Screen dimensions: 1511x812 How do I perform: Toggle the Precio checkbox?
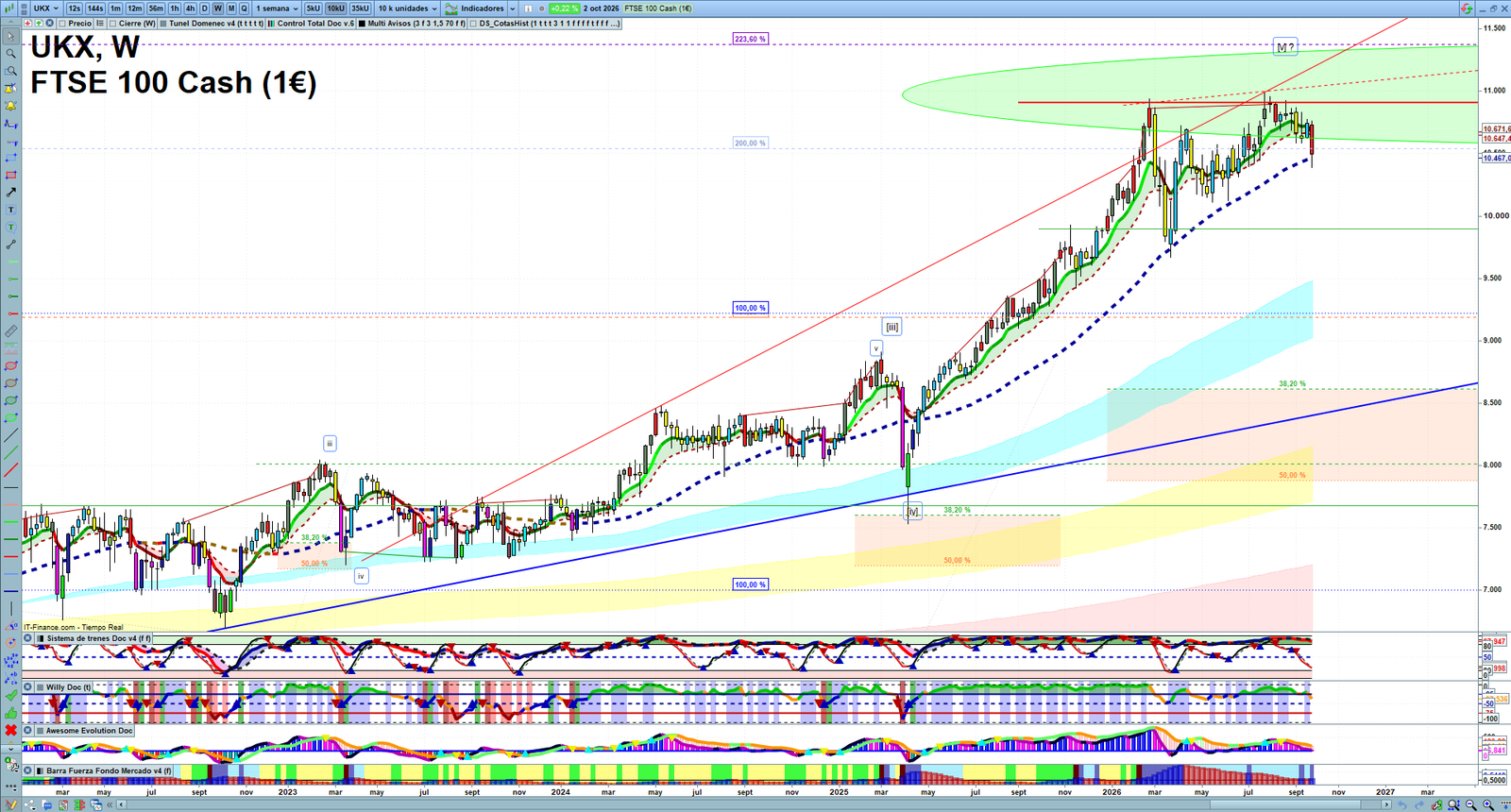[62, 23]
